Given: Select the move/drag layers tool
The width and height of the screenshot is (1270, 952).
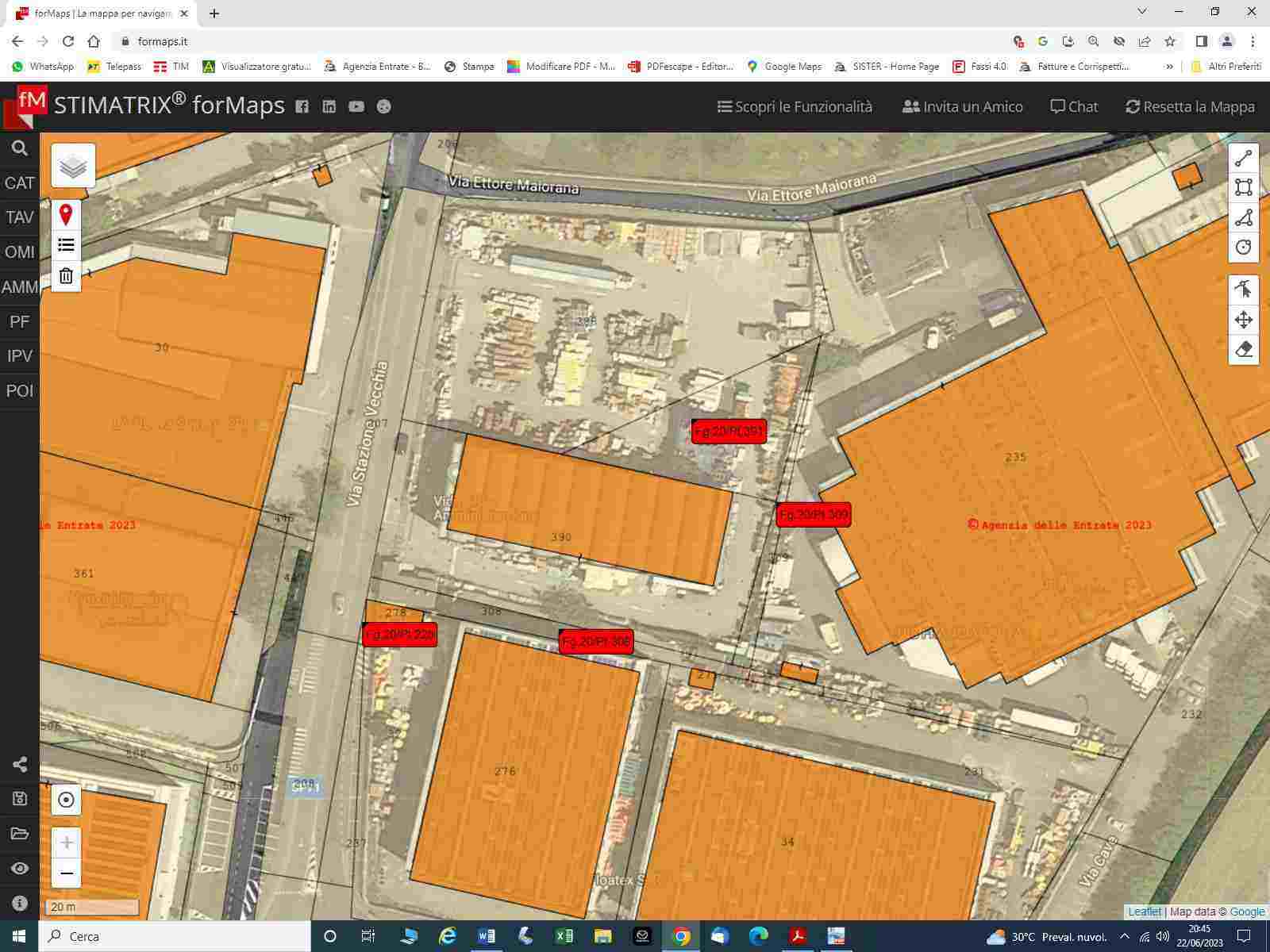Looking at the screenshot, I should pos(1243,320).
